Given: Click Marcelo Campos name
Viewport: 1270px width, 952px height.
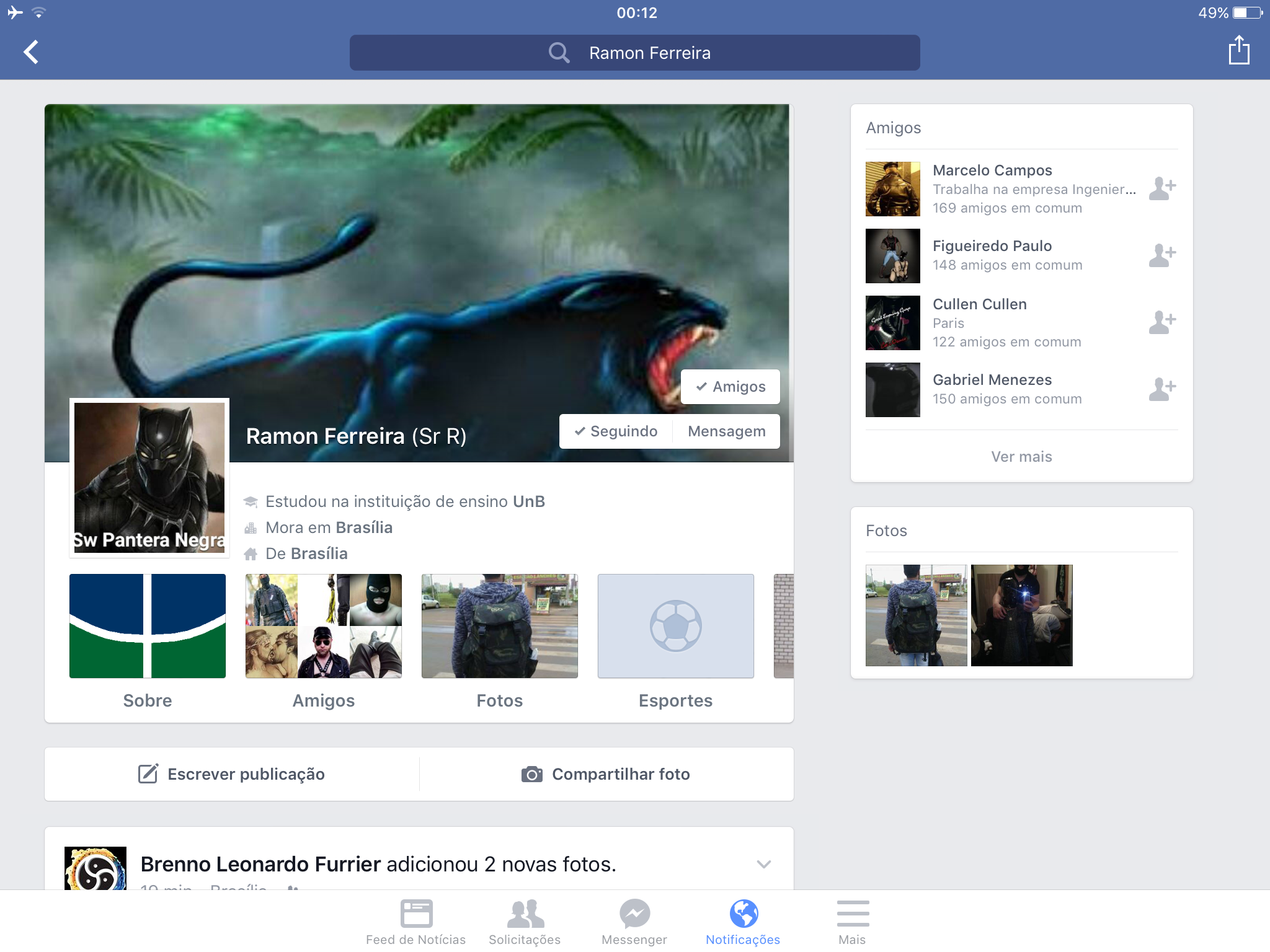Looking at the screenshot, I should (992, 170).
